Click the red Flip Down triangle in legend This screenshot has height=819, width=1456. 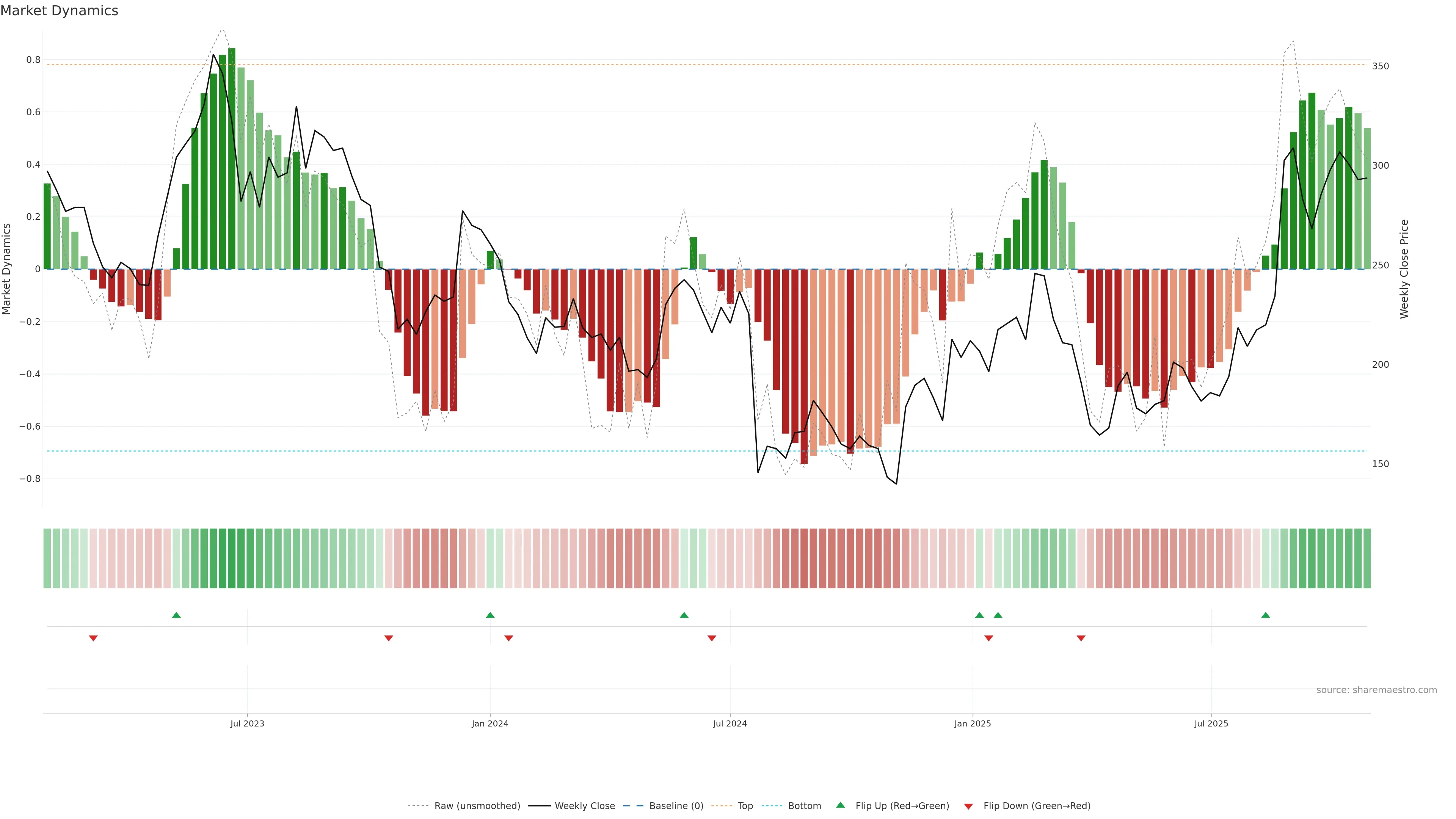(x=968, y=806)
